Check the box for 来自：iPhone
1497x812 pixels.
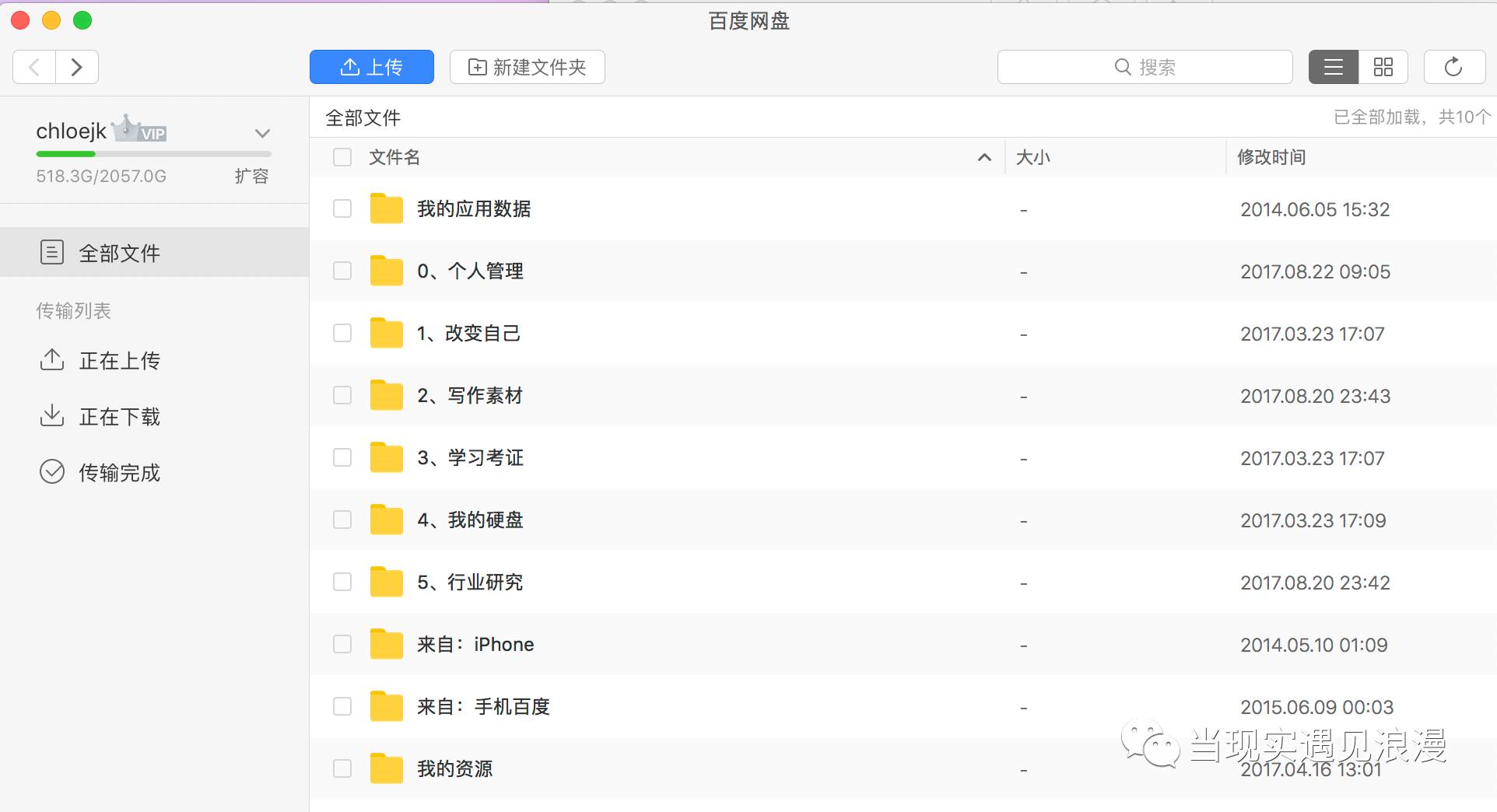pos(342,644)
